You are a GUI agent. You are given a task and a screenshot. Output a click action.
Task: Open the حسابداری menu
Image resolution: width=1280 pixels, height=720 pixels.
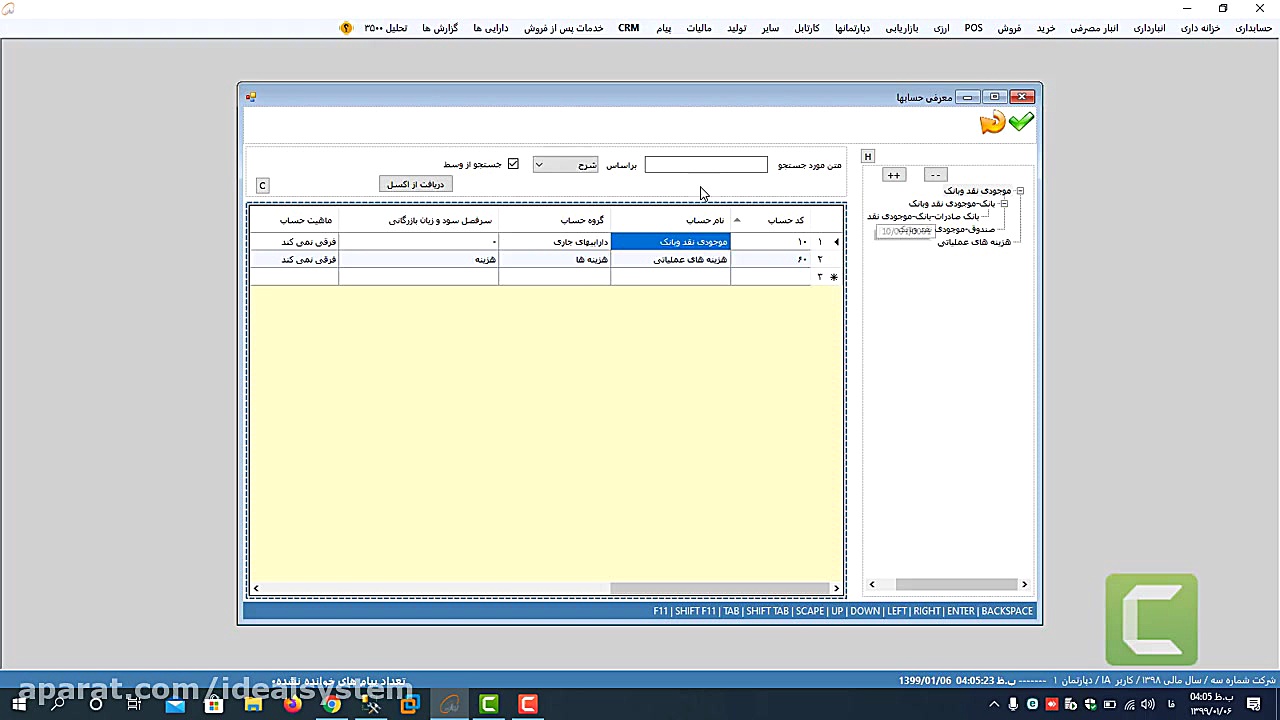pyautogui.click(x=1253, y=28)
